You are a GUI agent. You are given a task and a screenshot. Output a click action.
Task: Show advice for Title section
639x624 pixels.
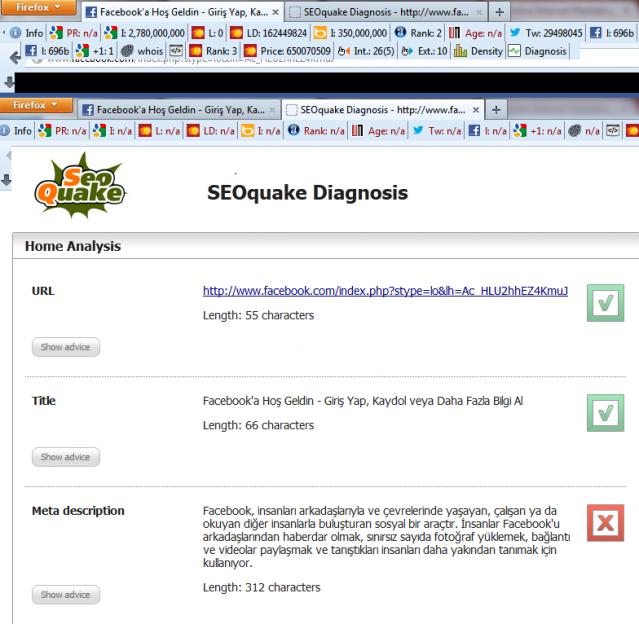tap(66, 457)
